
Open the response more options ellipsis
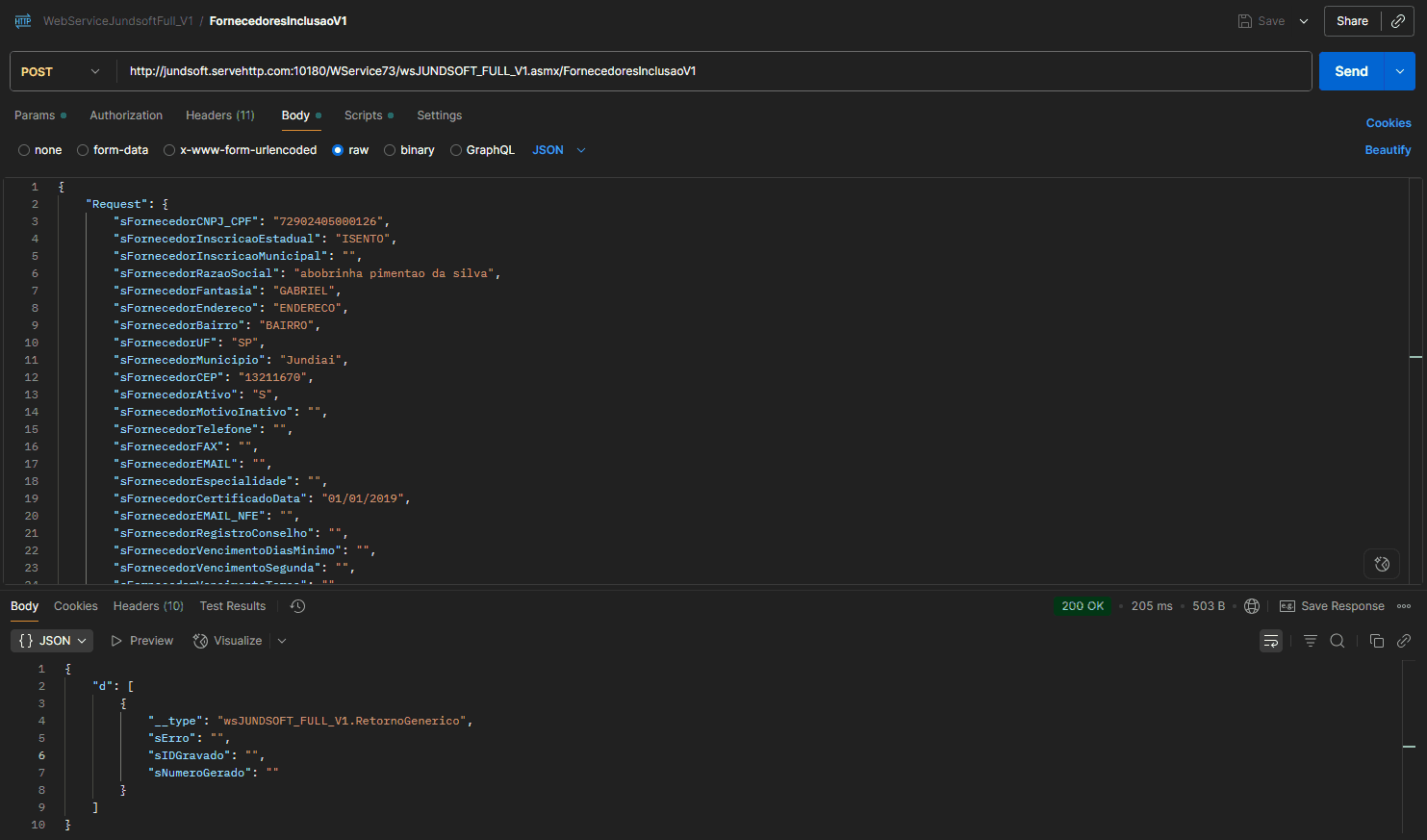[1404, 606]
